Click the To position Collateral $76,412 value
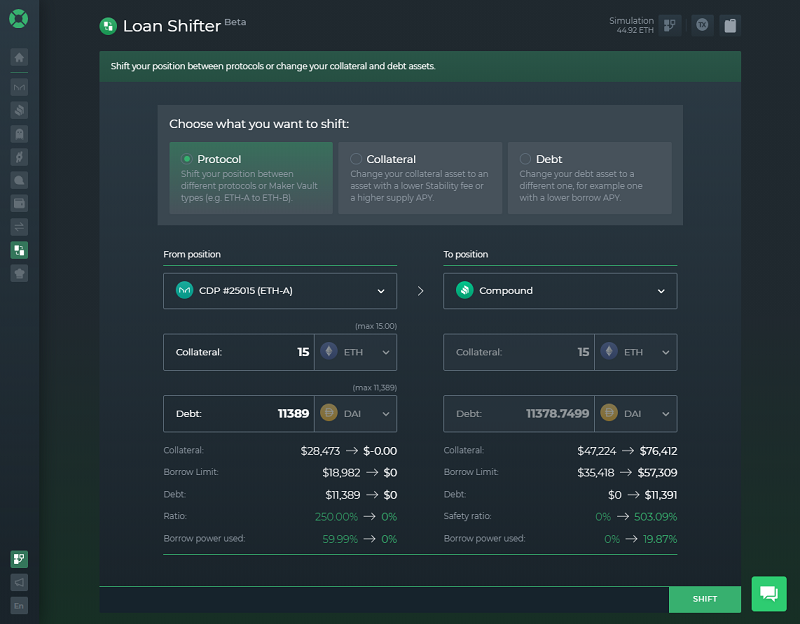 pyautogui.click(x=658, y=451)
